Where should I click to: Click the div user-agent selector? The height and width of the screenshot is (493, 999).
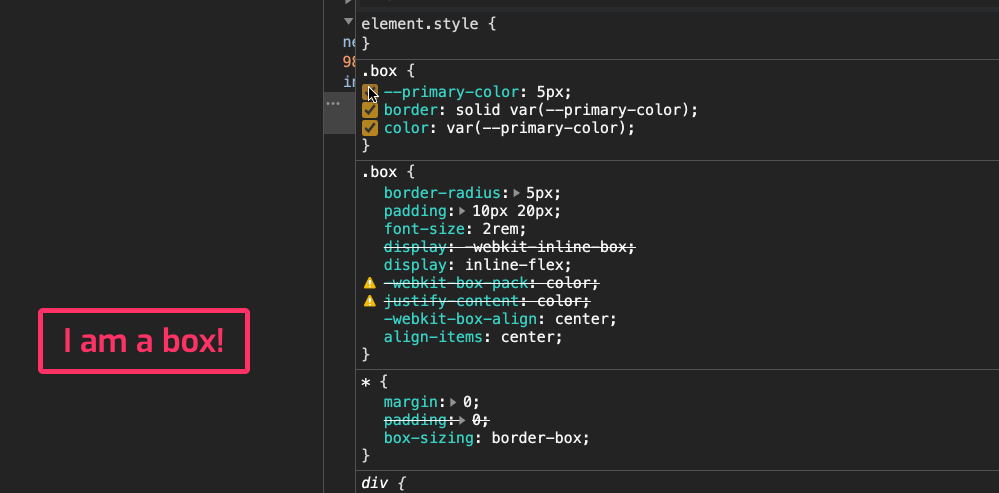375,483
